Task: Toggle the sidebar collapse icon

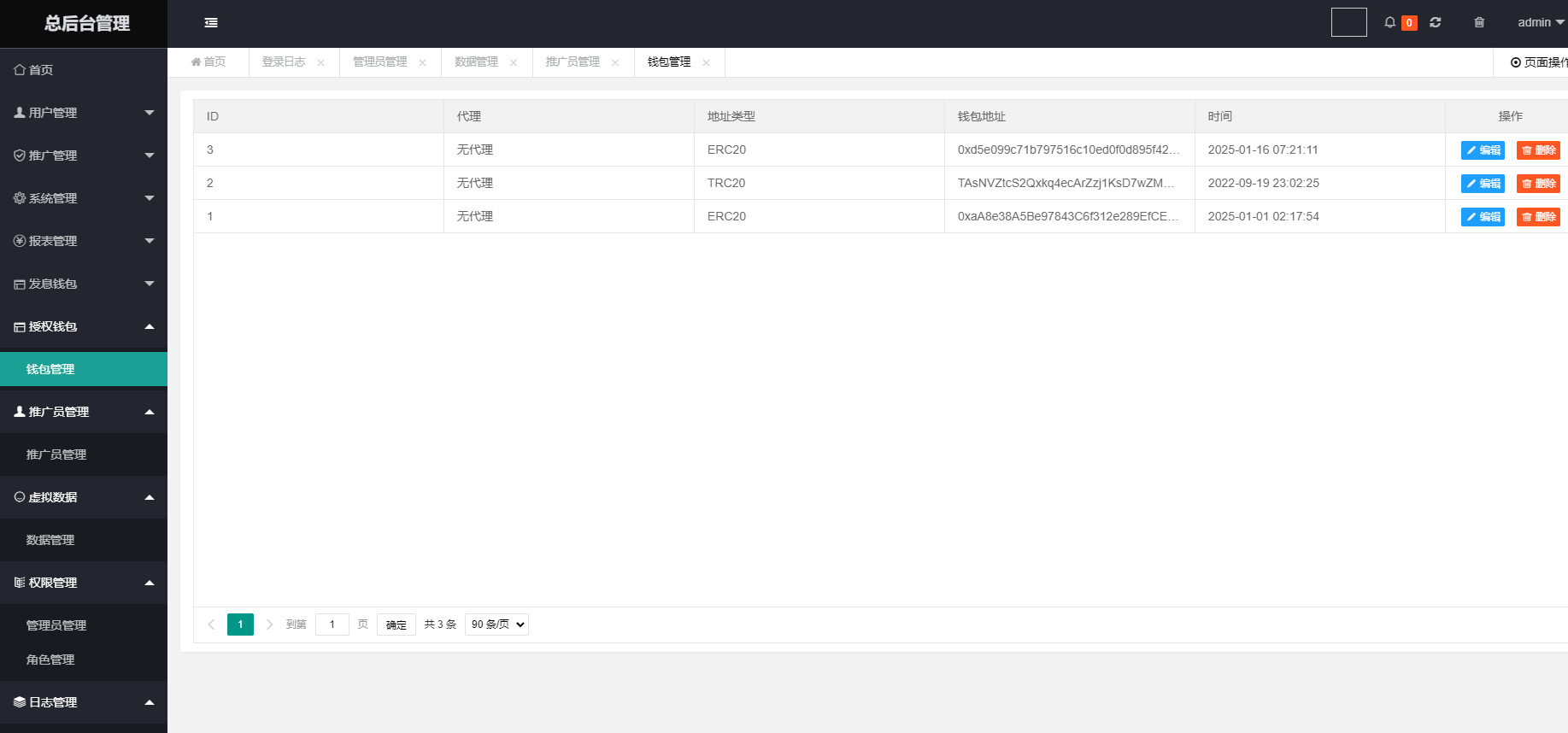Action: pyautogui.click(x=211, y=23)
